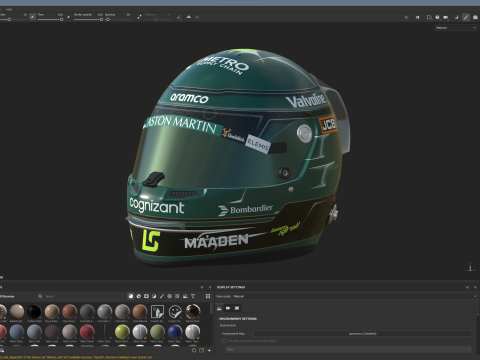Click the orange warning message in status bar
480x360 pixels.
(x=76, y=357)
